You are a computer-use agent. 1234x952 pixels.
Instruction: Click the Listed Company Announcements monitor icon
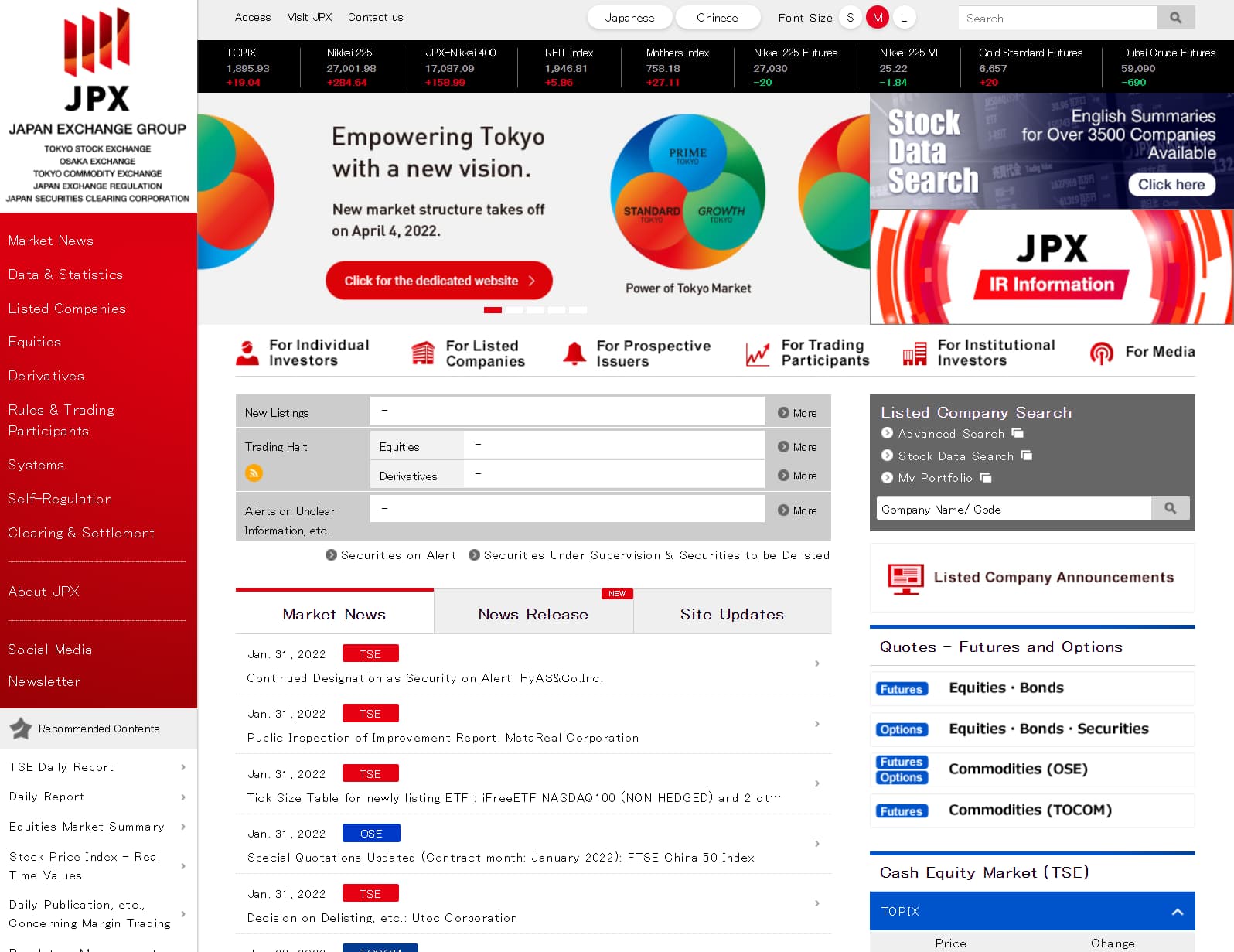pos(906,578)
